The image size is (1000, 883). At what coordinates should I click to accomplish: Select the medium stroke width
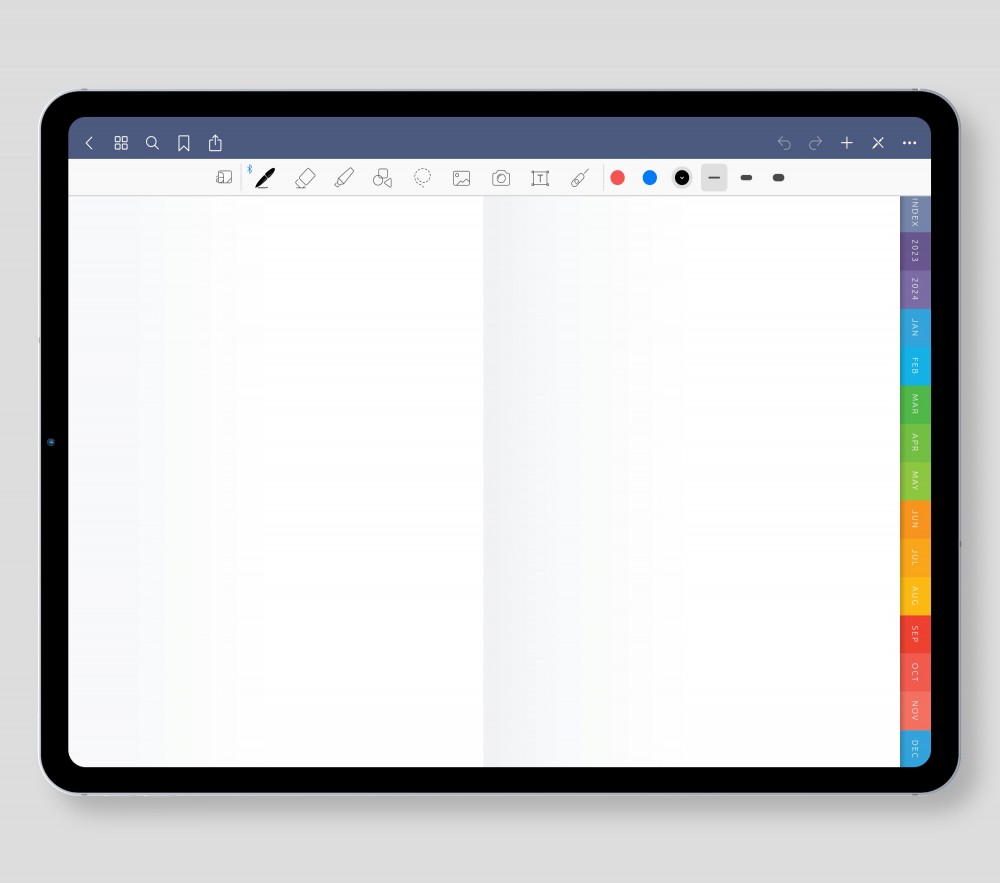coord(746,178)
